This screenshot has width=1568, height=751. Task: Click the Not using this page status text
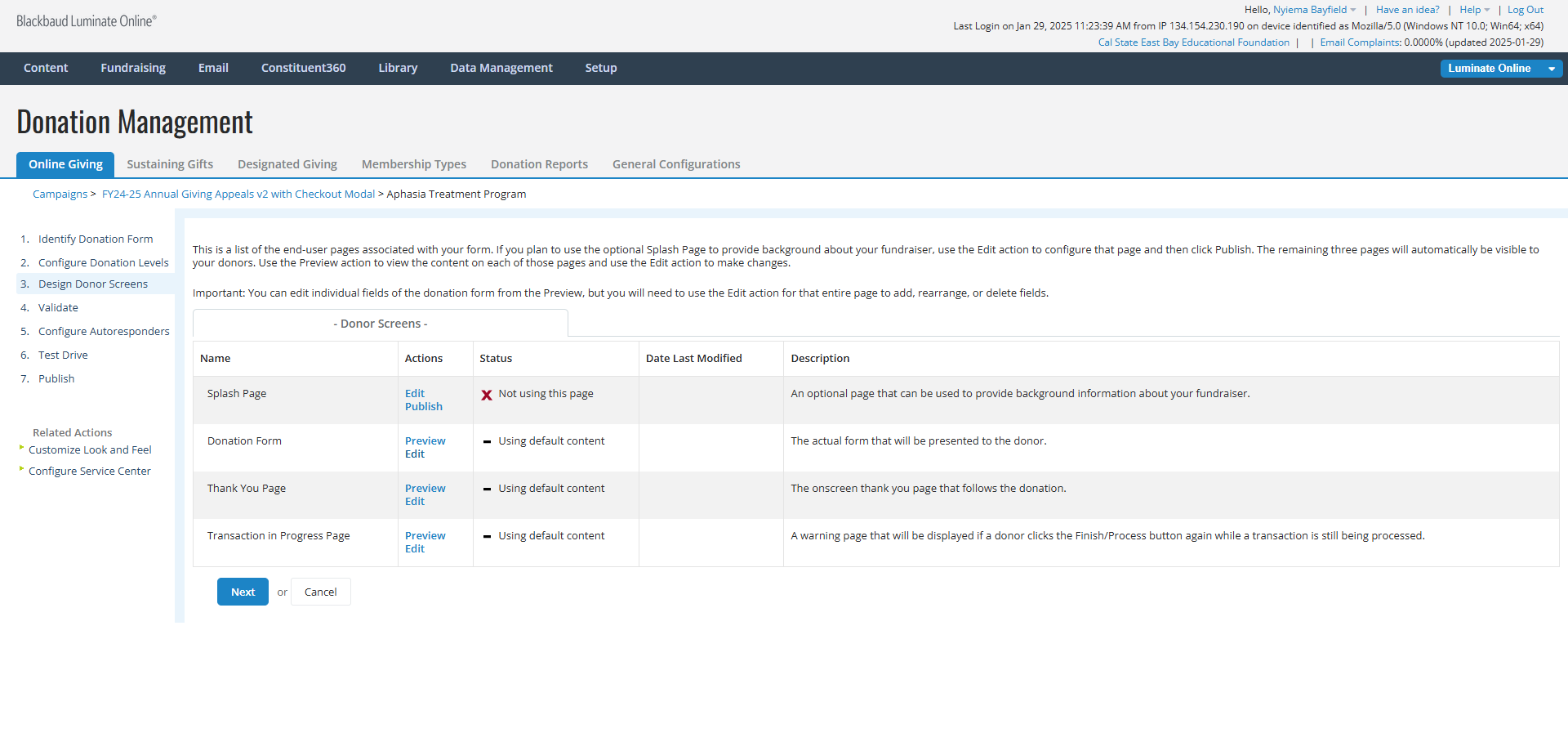coord(546,394)
